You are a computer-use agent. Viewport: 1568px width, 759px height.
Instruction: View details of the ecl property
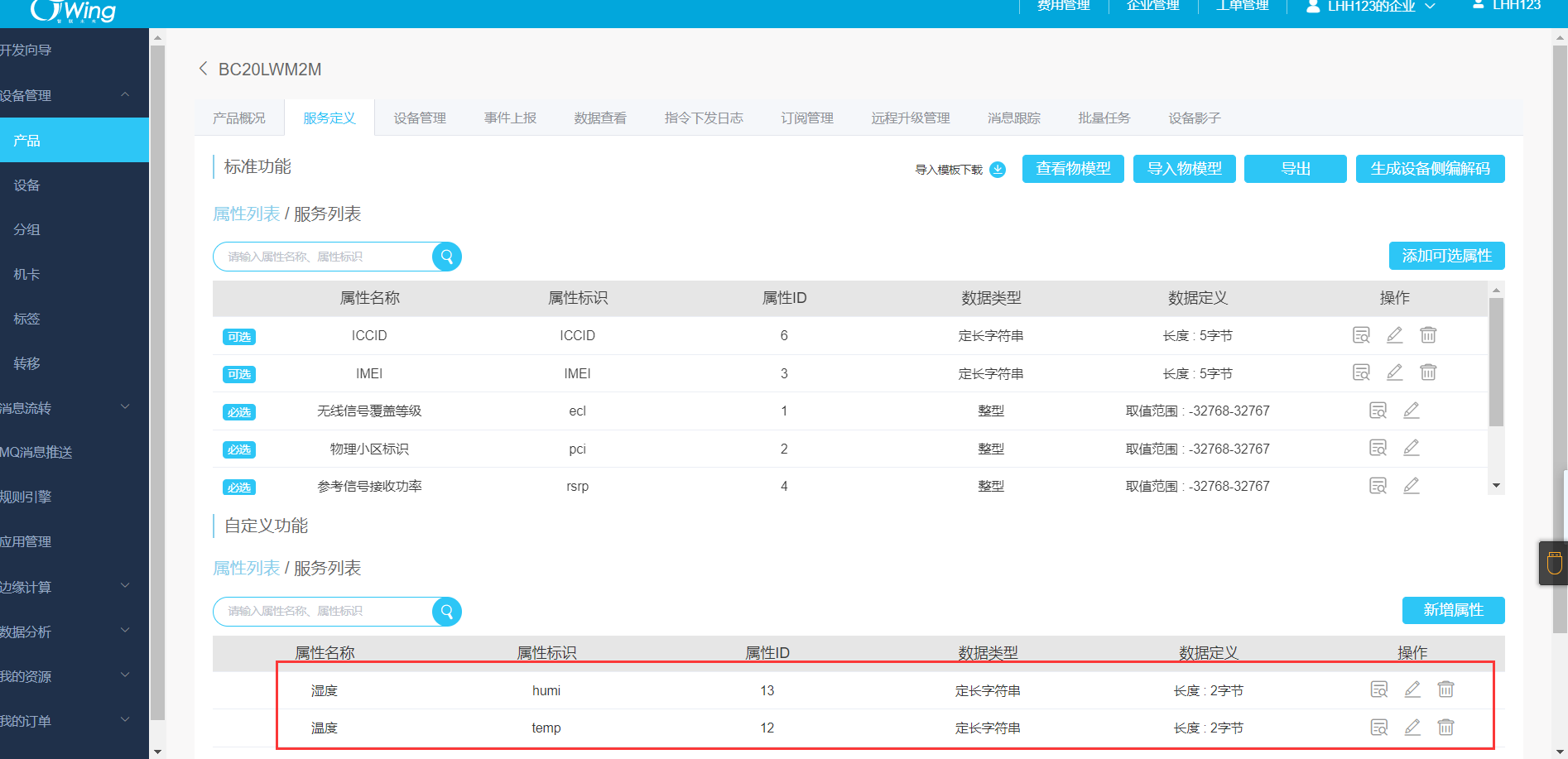1378,411
